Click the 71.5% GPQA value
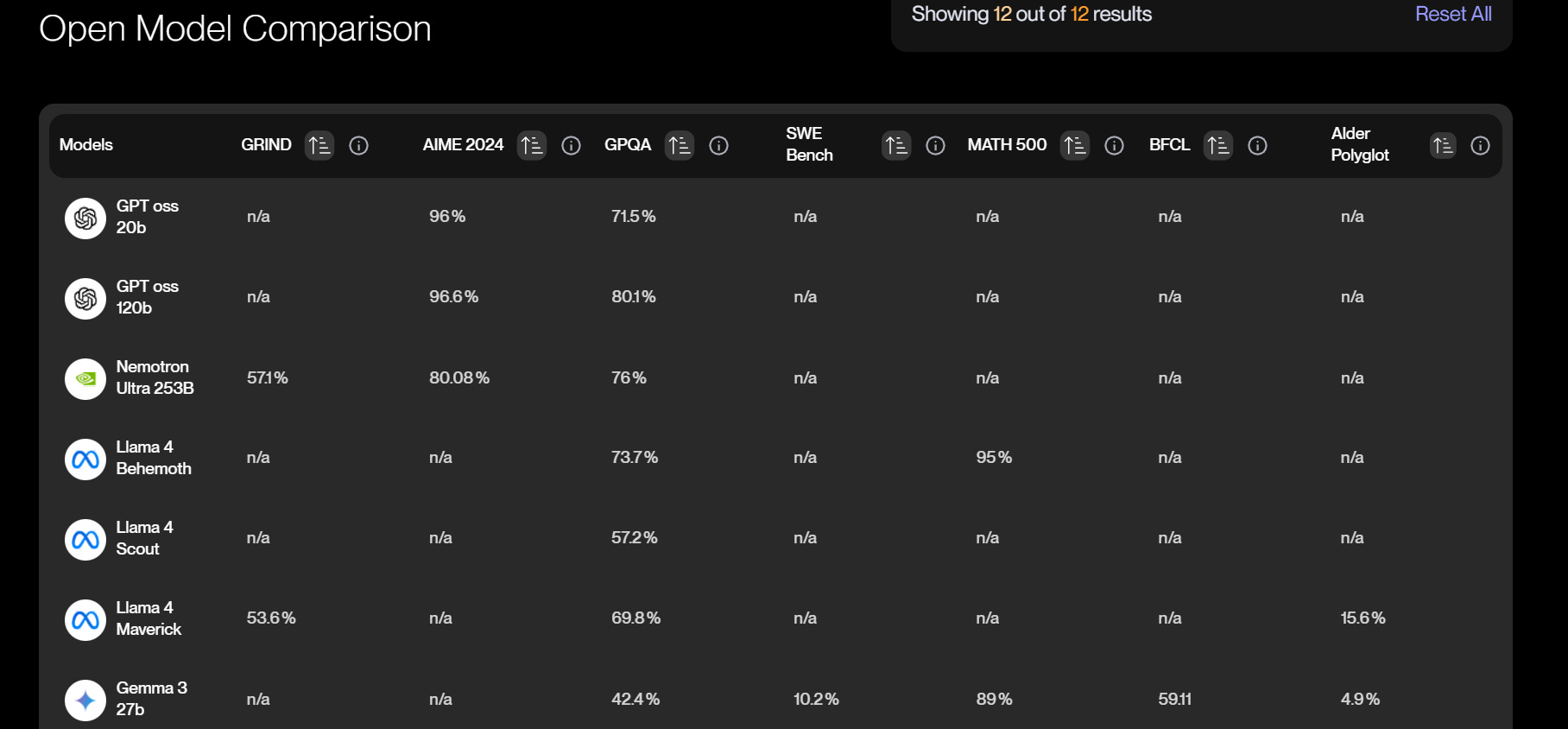This screenshot has width=1568, height=729. click(x=634, y=217)
